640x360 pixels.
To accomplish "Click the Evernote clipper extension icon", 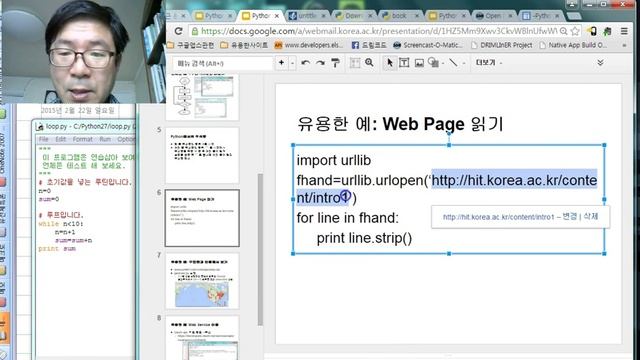I will [x=607, y=31].
